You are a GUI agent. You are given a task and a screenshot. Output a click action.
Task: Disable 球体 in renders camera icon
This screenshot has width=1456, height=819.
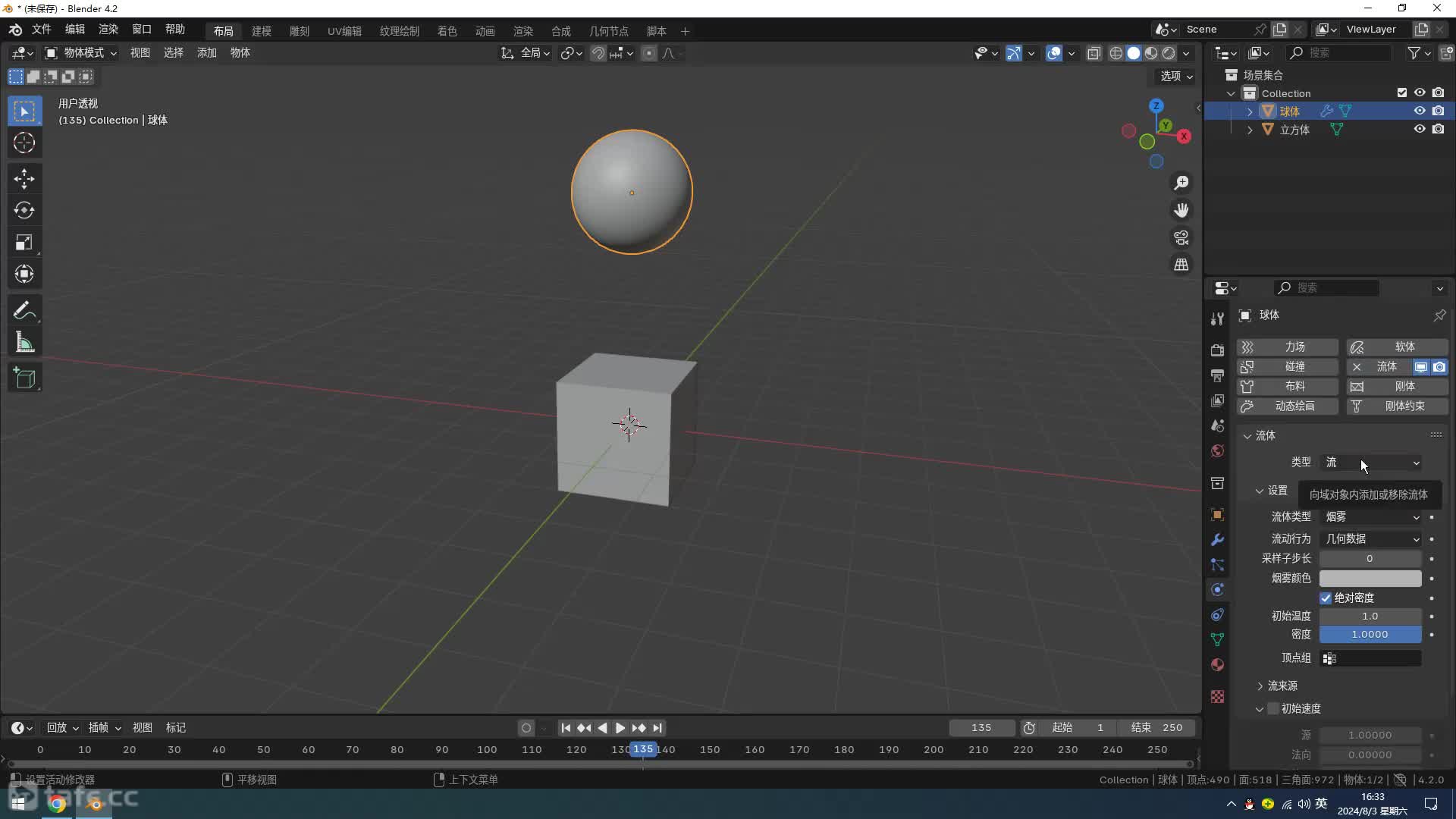coord(1438,111)
